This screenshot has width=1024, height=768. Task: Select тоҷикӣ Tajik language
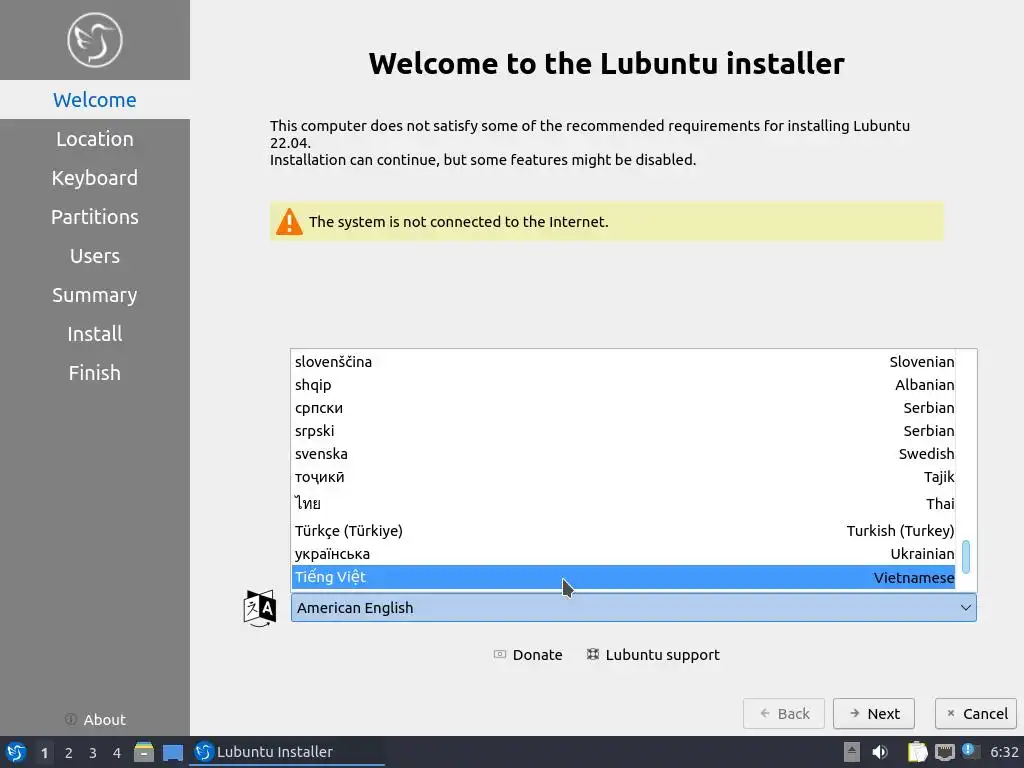[x=624, y=477]
